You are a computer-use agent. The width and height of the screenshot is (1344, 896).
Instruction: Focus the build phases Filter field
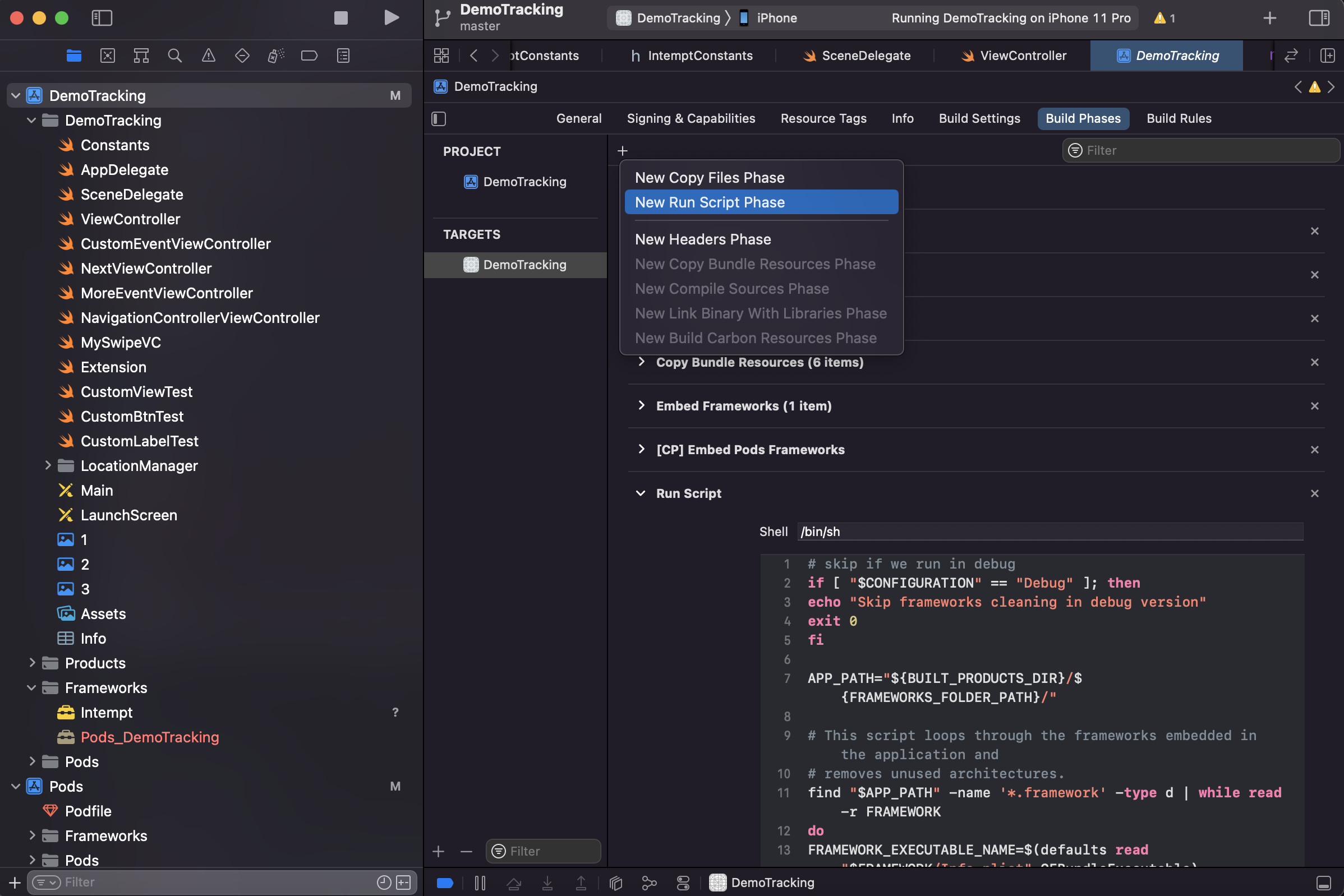[1200, 150]
